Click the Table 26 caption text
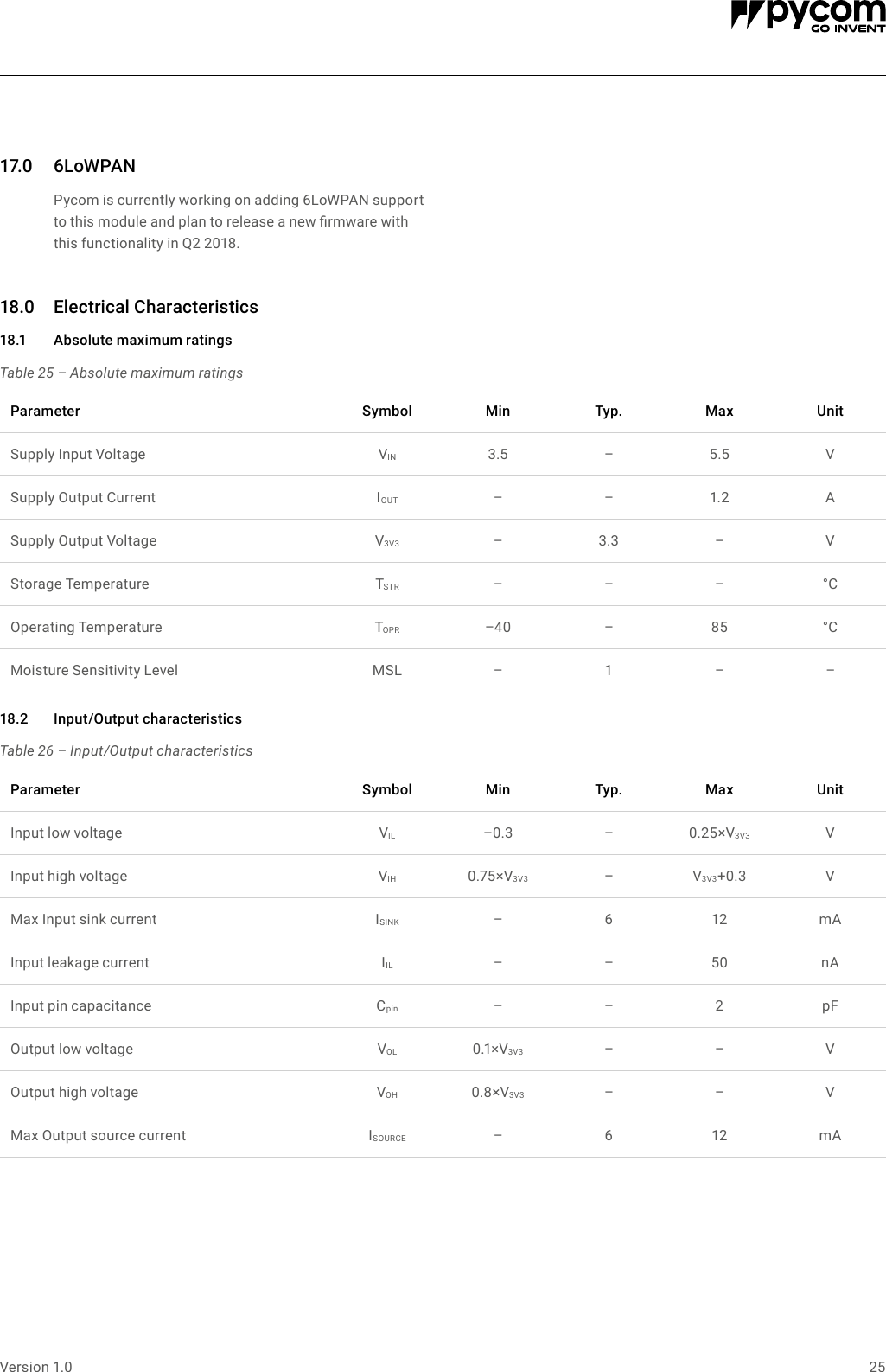This screenshot has width=886, height=1372. 126,750
